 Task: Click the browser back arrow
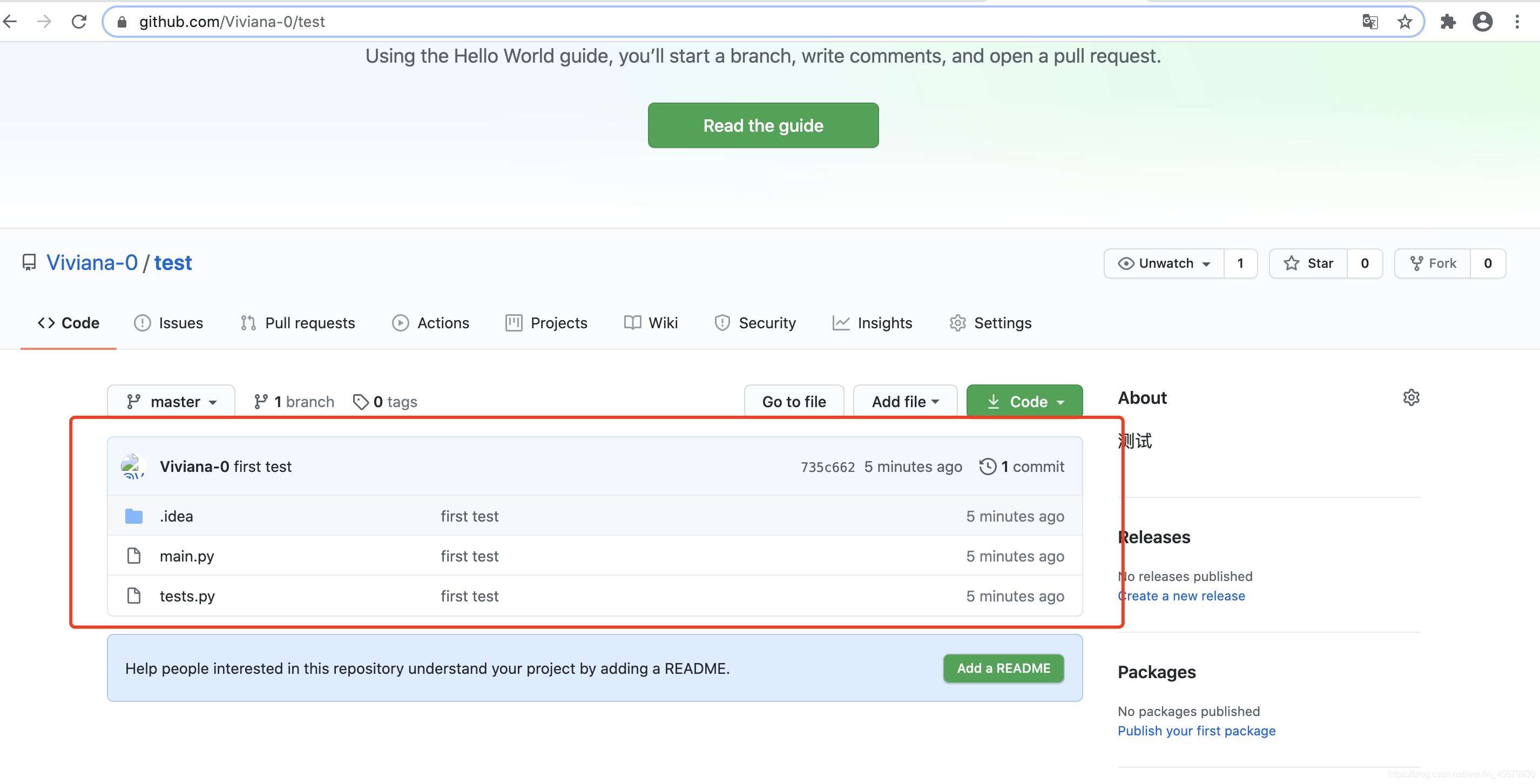(11, 22)
